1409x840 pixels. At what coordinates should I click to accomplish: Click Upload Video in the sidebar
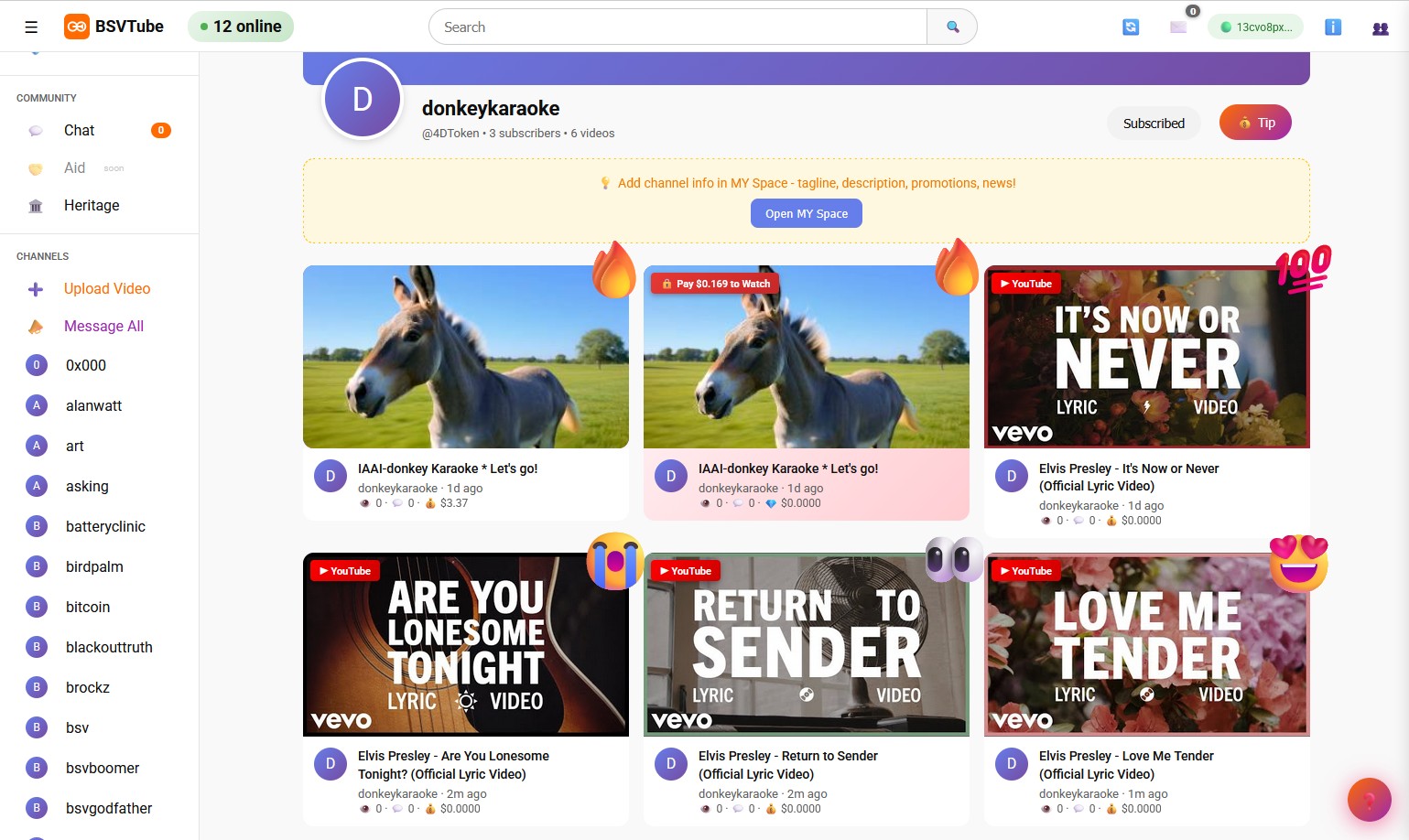point(99,288)
